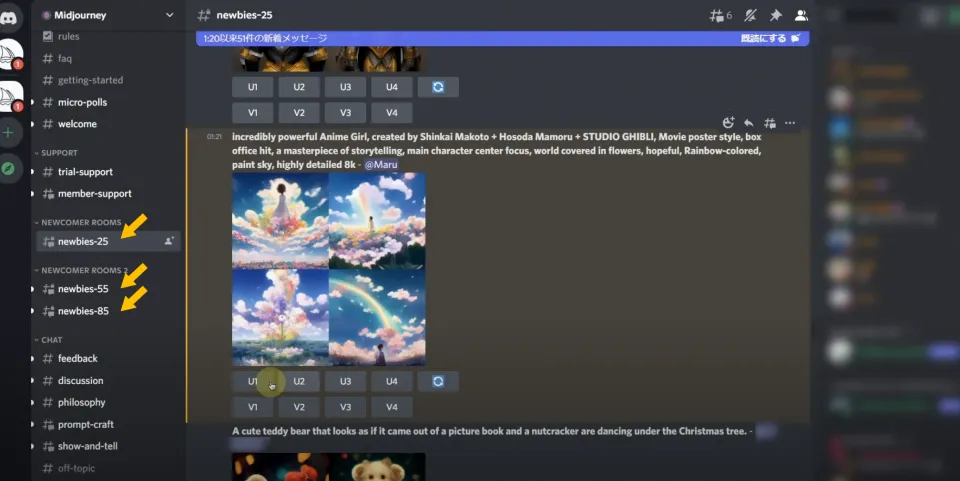Click V3 under the Anime Girl images
The image size is (960, 481).
345,407
